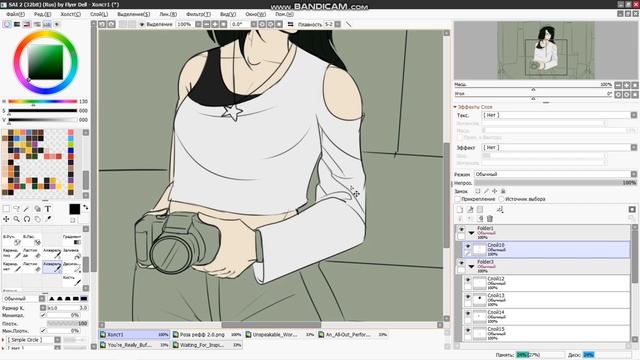The height and width of the screenshot is (360, 640).
Task: Hide the Folder3 layer group
Action: [461, 263]
